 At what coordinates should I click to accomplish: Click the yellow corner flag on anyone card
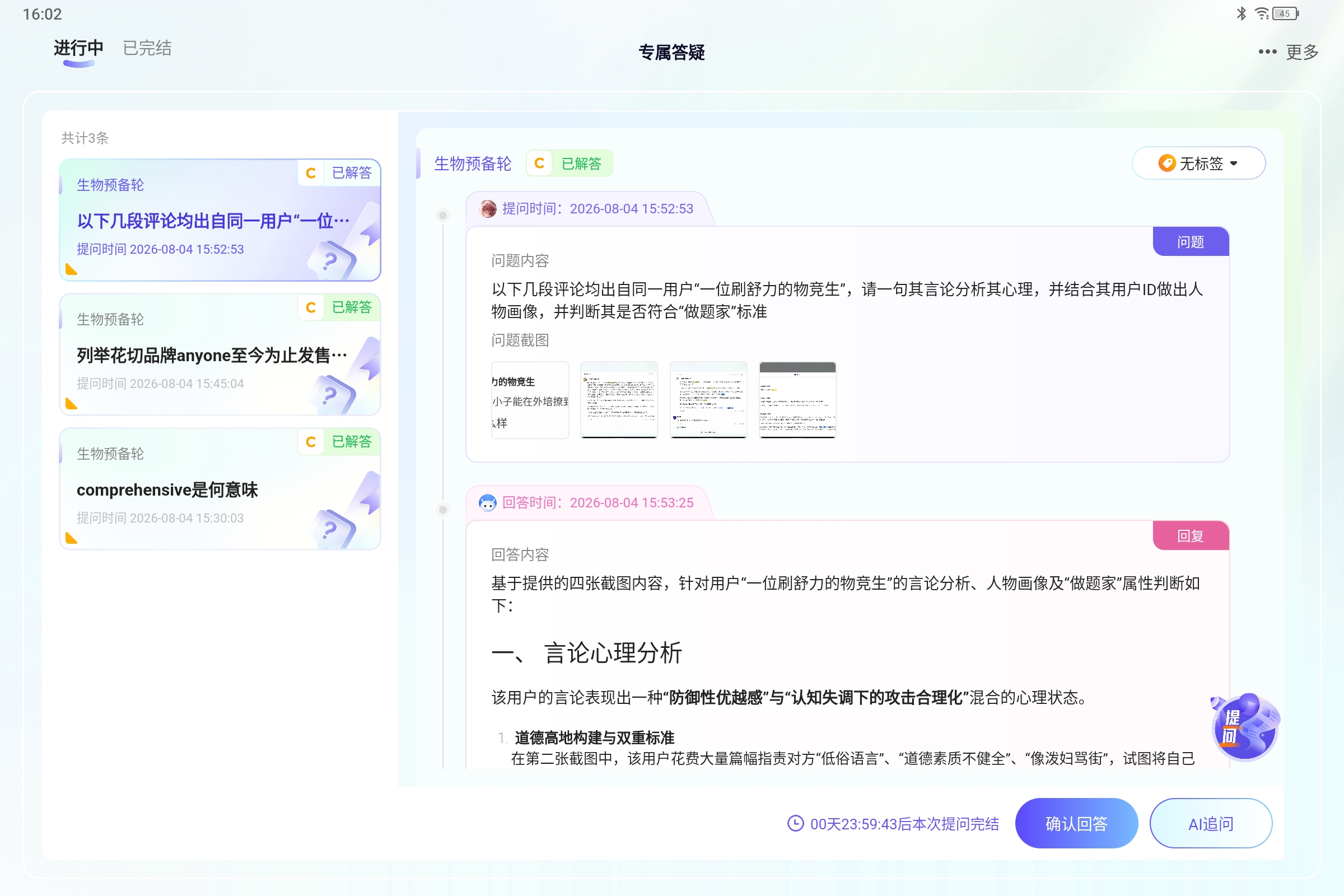pos(72,403)
